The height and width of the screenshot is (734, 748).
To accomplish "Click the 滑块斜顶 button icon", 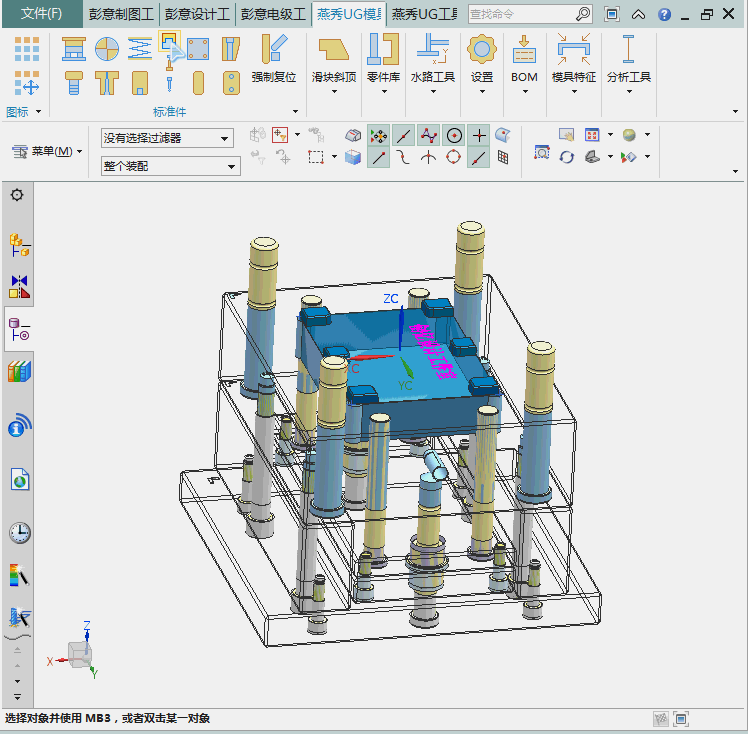I will 334,50.
